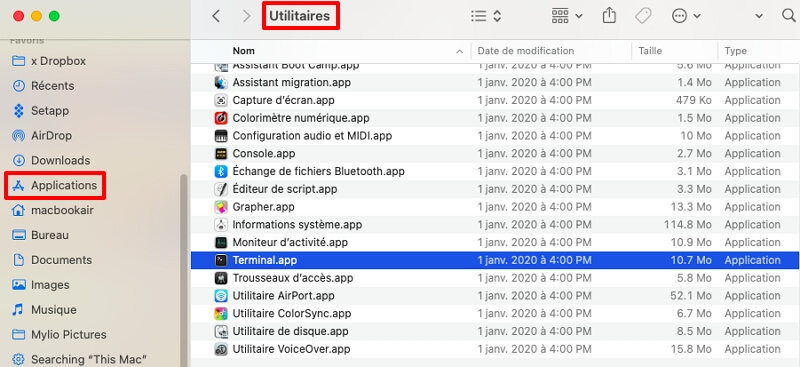Open Récents in sidebar
This screenshot has height=367, width=800.
point(43,86)
